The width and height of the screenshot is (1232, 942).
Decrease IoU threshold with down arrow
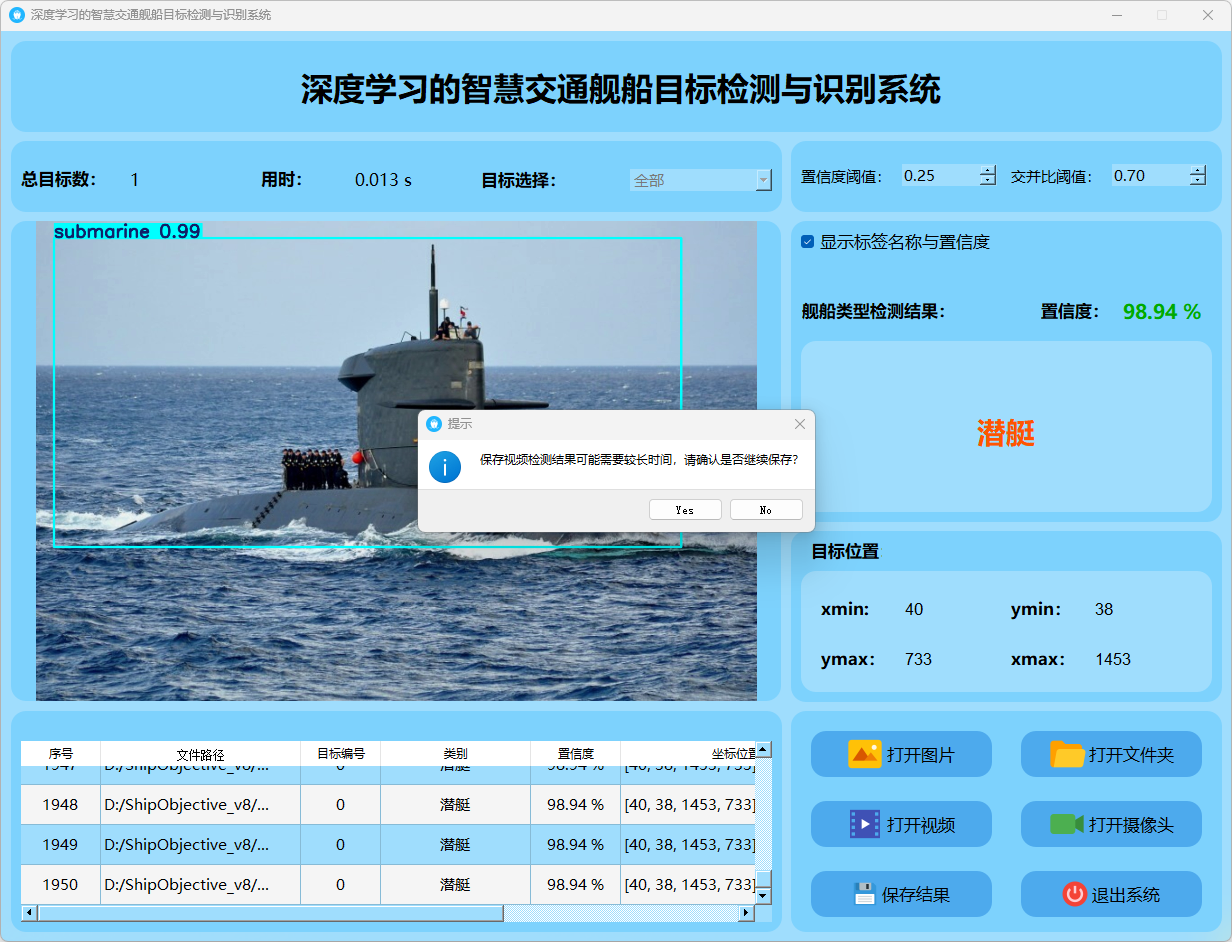click(x=1198, y=181)
